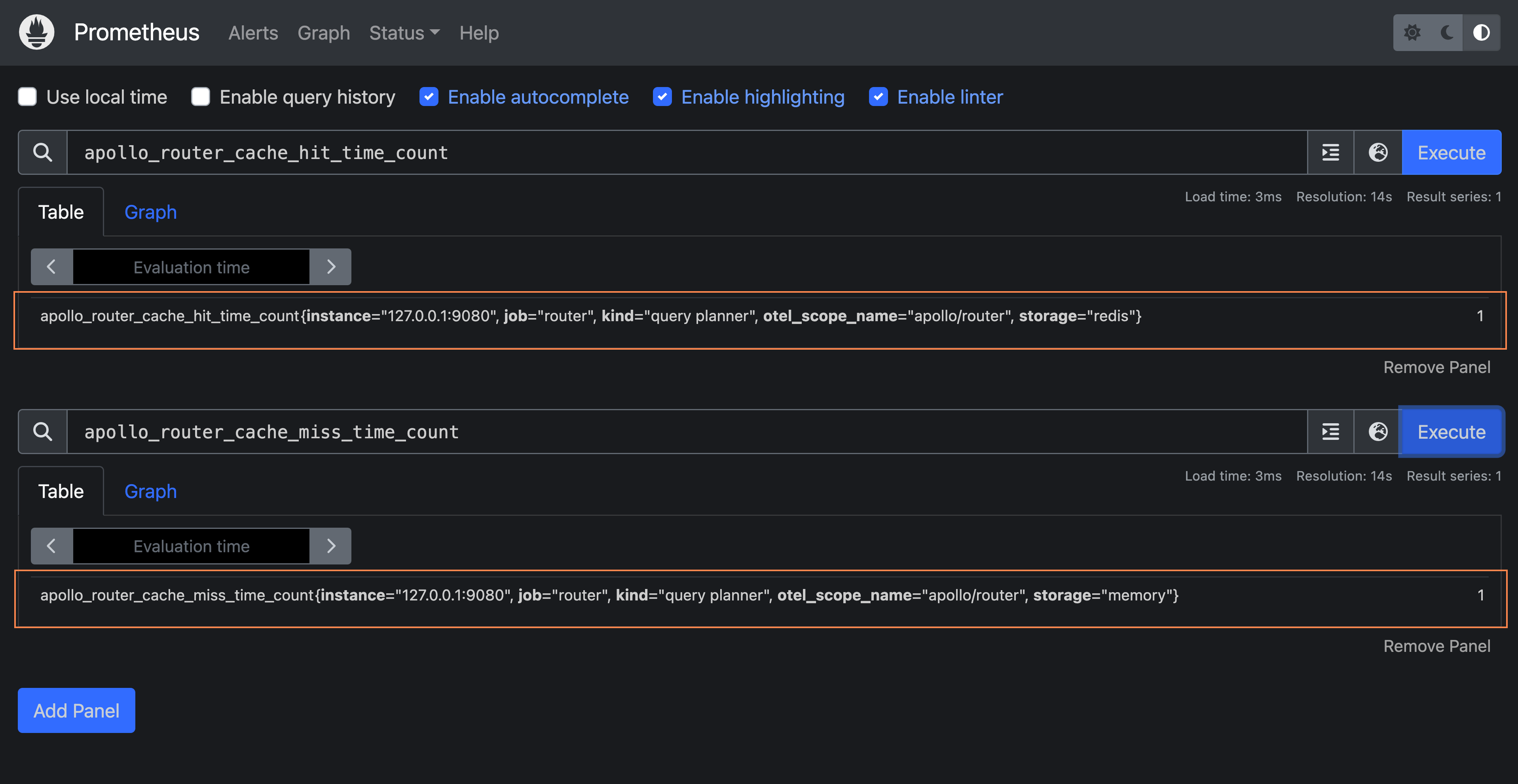This screenshot has width=1518, height=784.
Task: Disable the Enable linter checkbox
Action: pyautogui.click(x=878, y=97)
